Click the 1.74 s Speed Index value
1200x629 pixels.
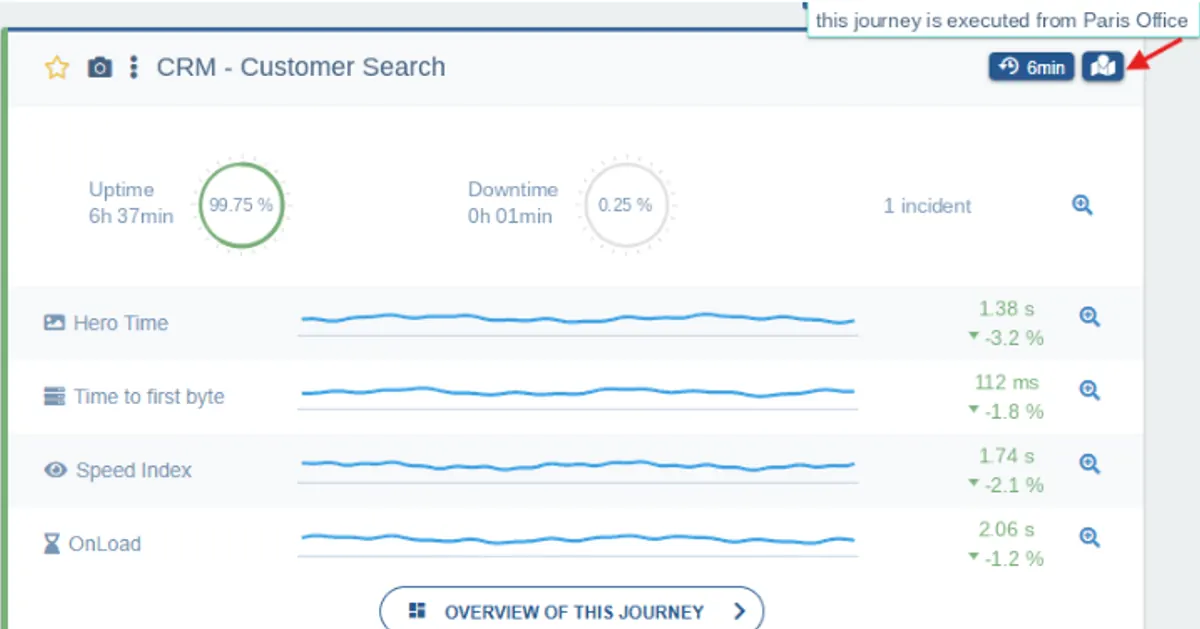click(1006, 456)
